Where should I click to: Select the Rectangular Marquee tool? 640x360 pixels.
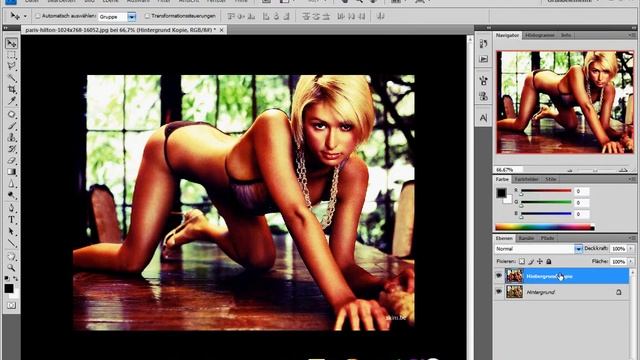pyautogui.click(x=11, y=55)
